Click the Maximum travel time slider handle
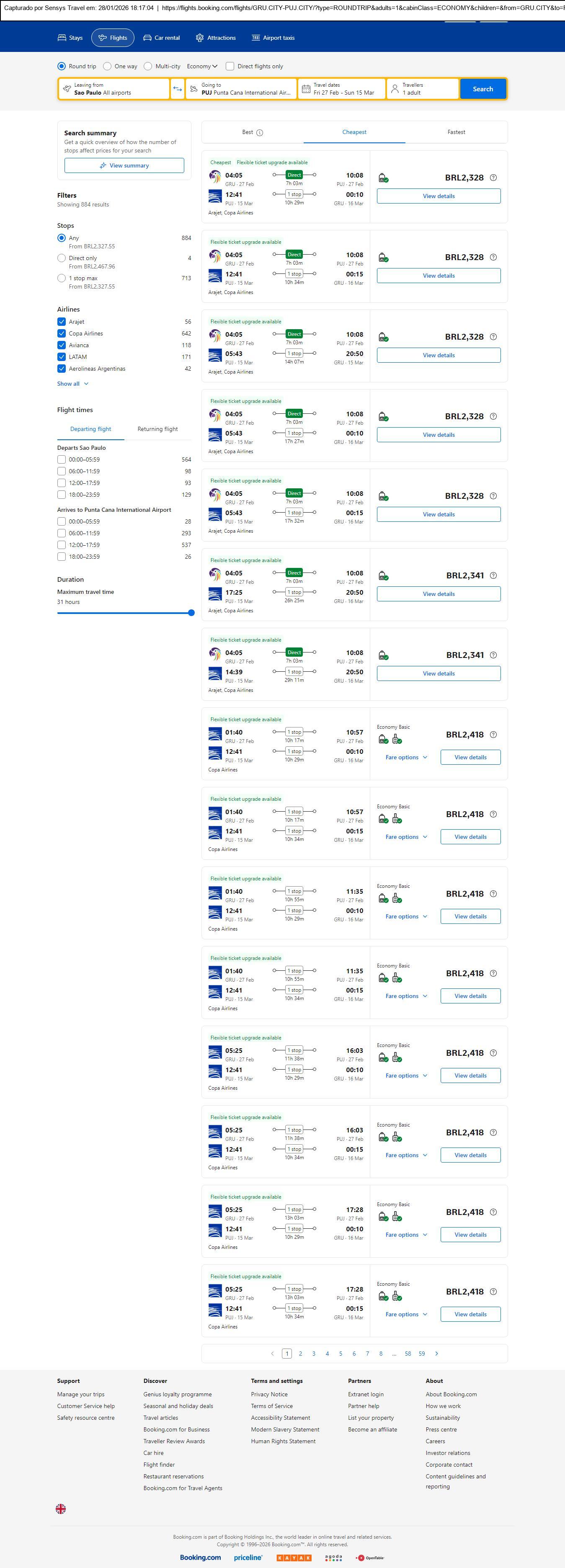This screenshot has height=1568, width=565. click(x=191, y=613)
